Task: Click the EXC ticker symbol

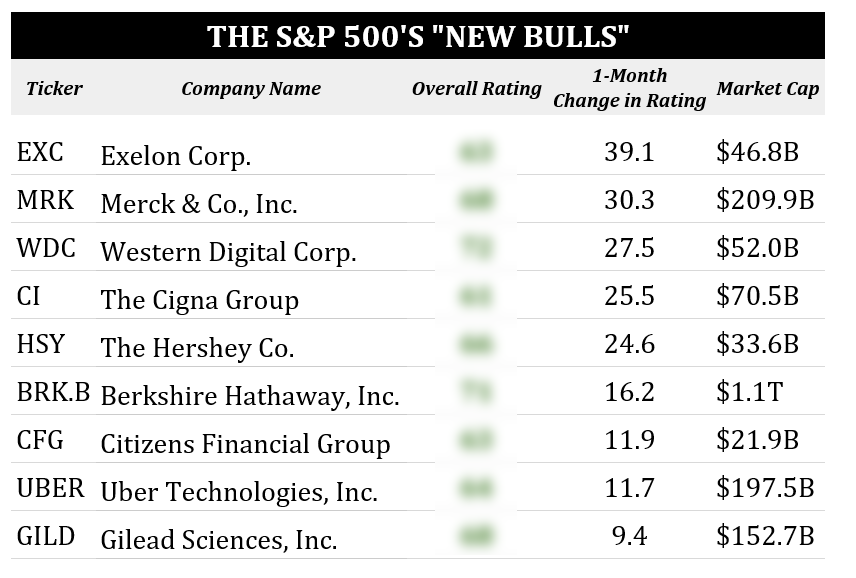Action: 40,152
